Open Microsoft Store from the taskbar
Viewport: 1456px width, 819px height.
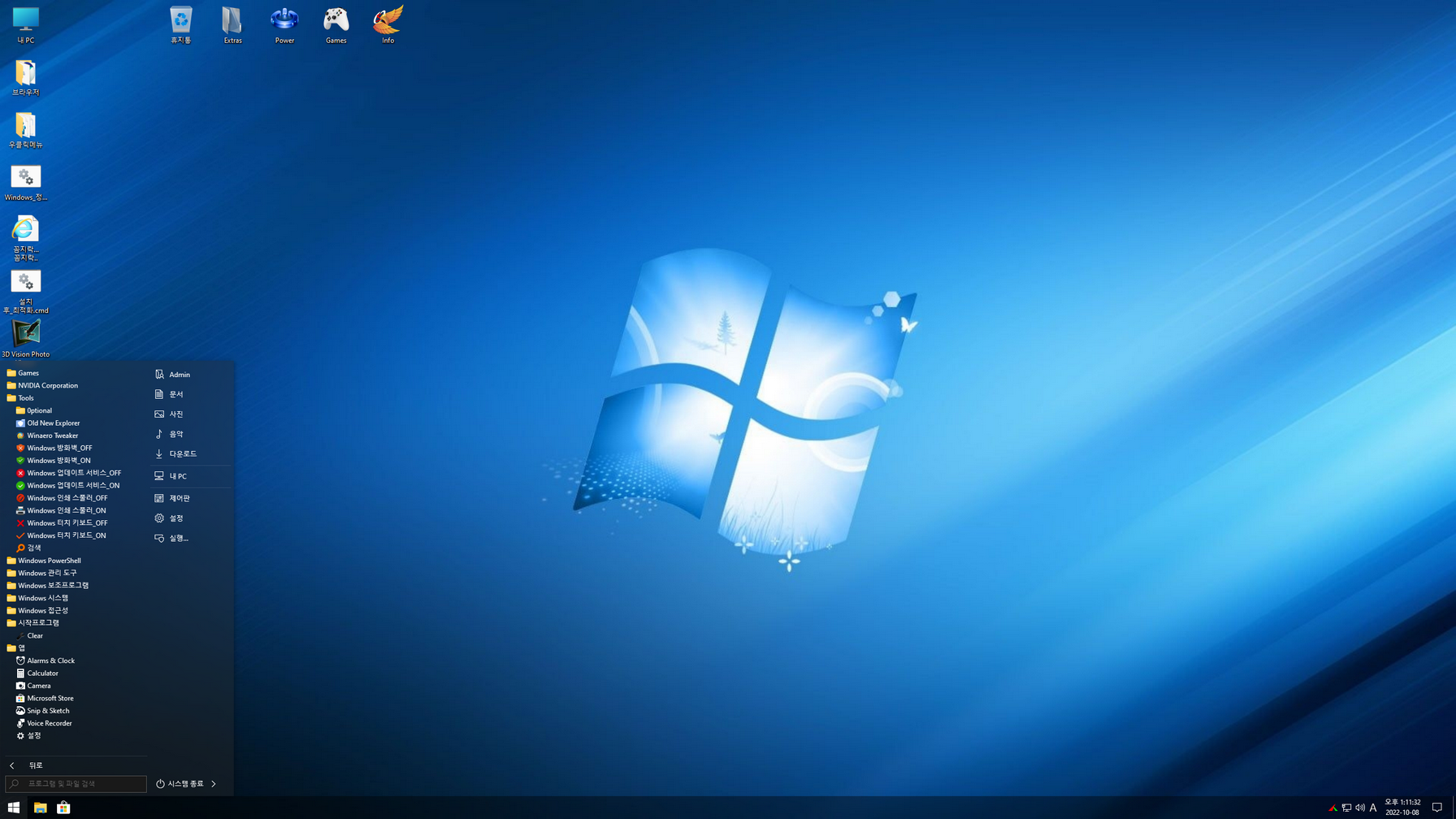[63, 808]
